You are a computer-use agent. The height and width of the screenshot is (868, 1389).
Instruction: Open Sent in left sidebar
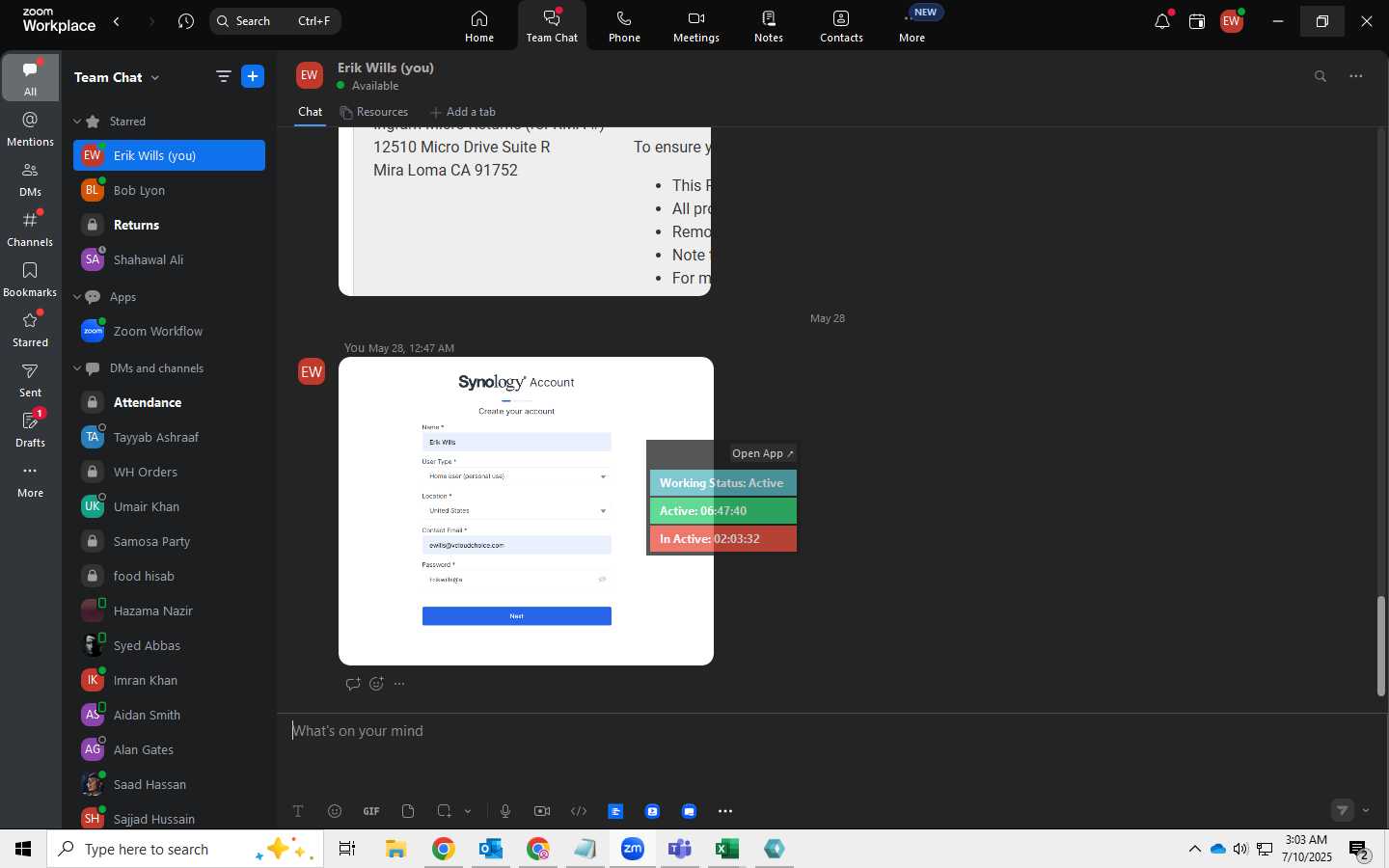(x=30, y=379)
